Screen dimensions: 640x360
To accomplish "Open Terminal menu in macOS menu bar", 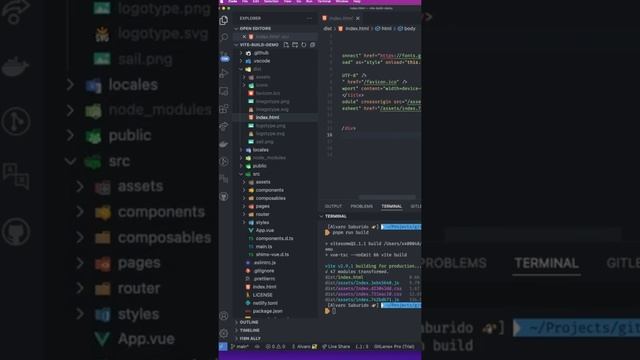I will point(324,2).
